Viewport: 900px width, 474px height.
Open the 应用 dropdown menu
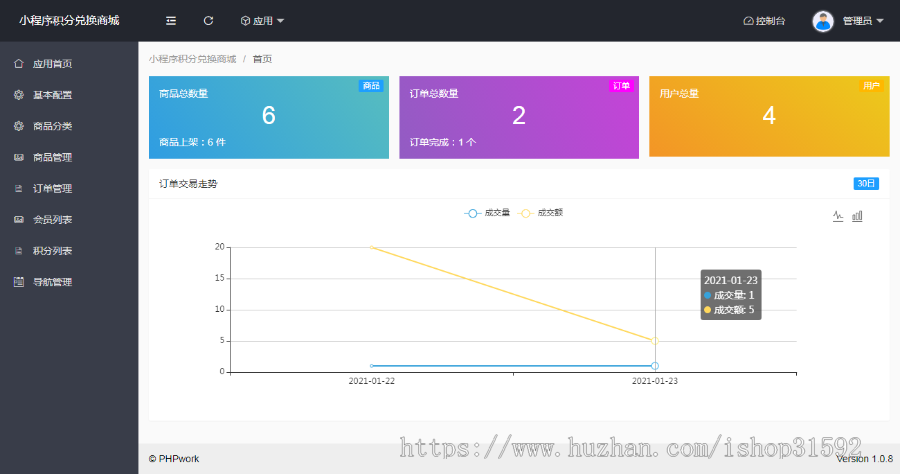tap(262, 21)
